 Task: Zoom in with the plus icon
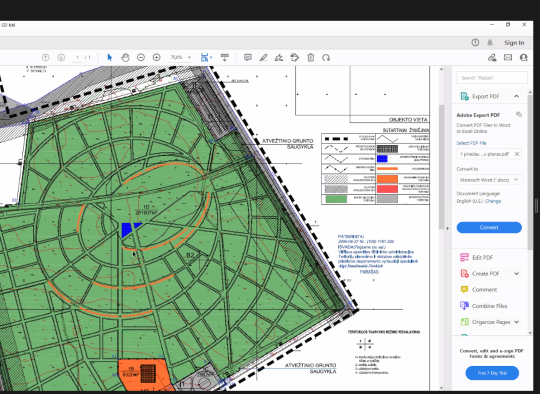156,58
